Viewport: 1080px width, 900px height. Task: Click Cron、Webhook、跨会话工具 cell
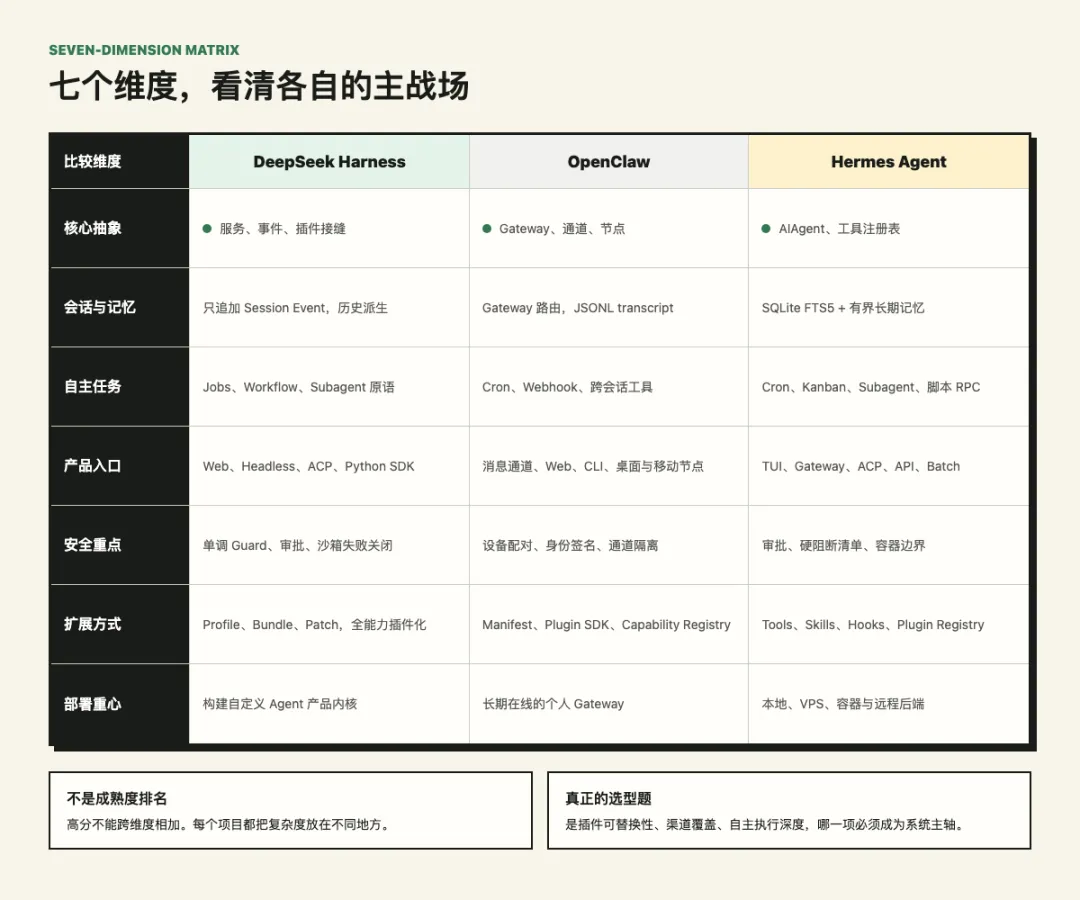point(609,387)
